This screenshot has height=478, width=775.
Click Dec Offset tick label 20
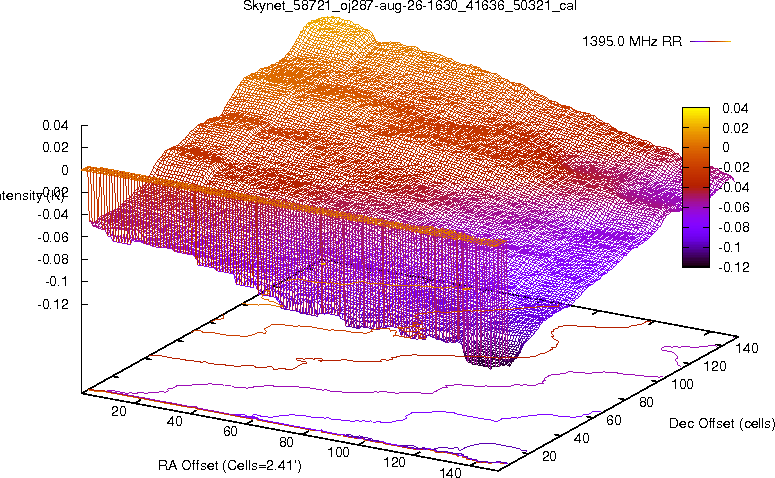click(x=549, y=456)
